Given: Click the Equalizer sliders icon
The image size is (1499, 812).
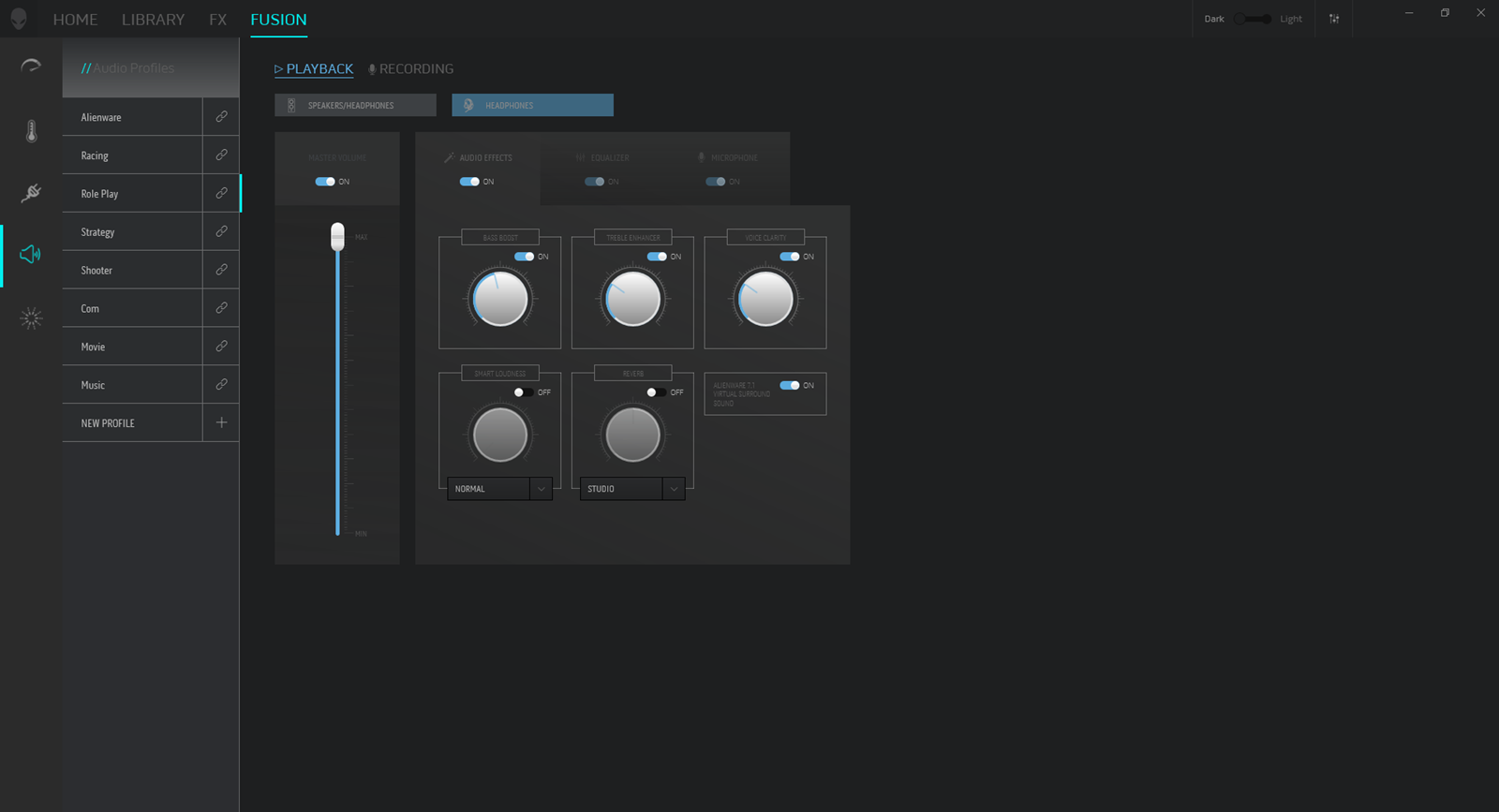Looking at the screenshot, I should [580, 157].
